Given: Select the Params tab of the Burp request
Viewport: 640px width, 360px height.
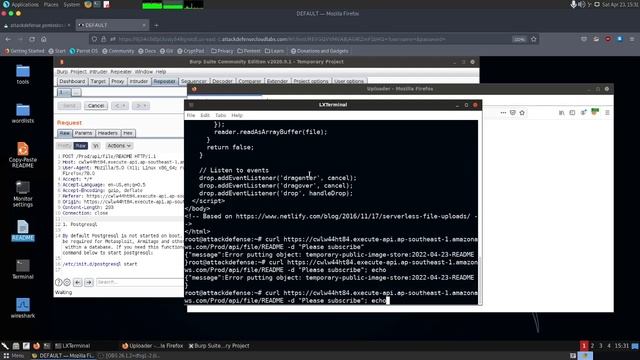Looking at the screenshot, I should click(x=83, y=133).
